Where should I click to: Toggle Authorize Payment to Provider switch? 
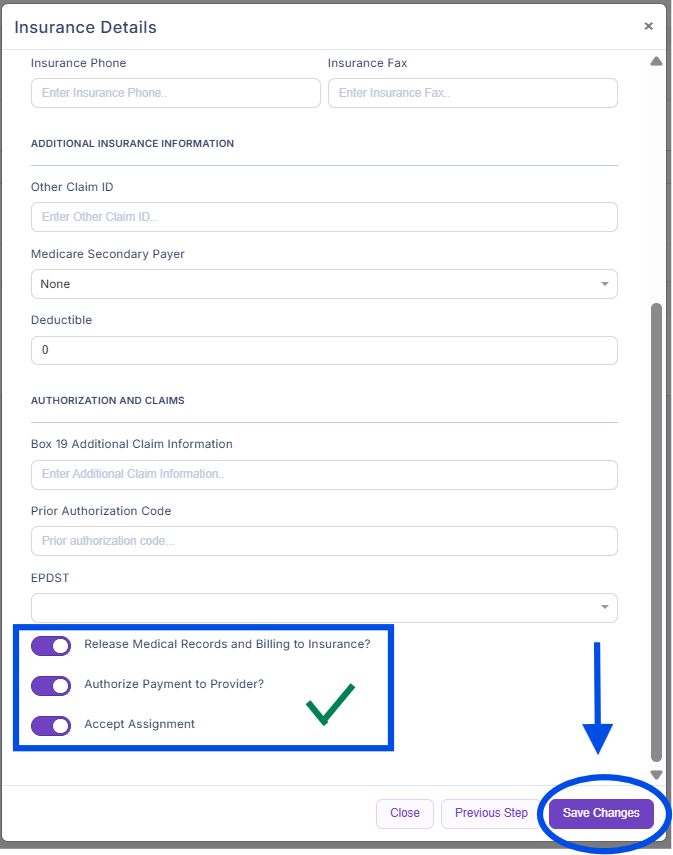pyautogui.click(x=51, y=685)
